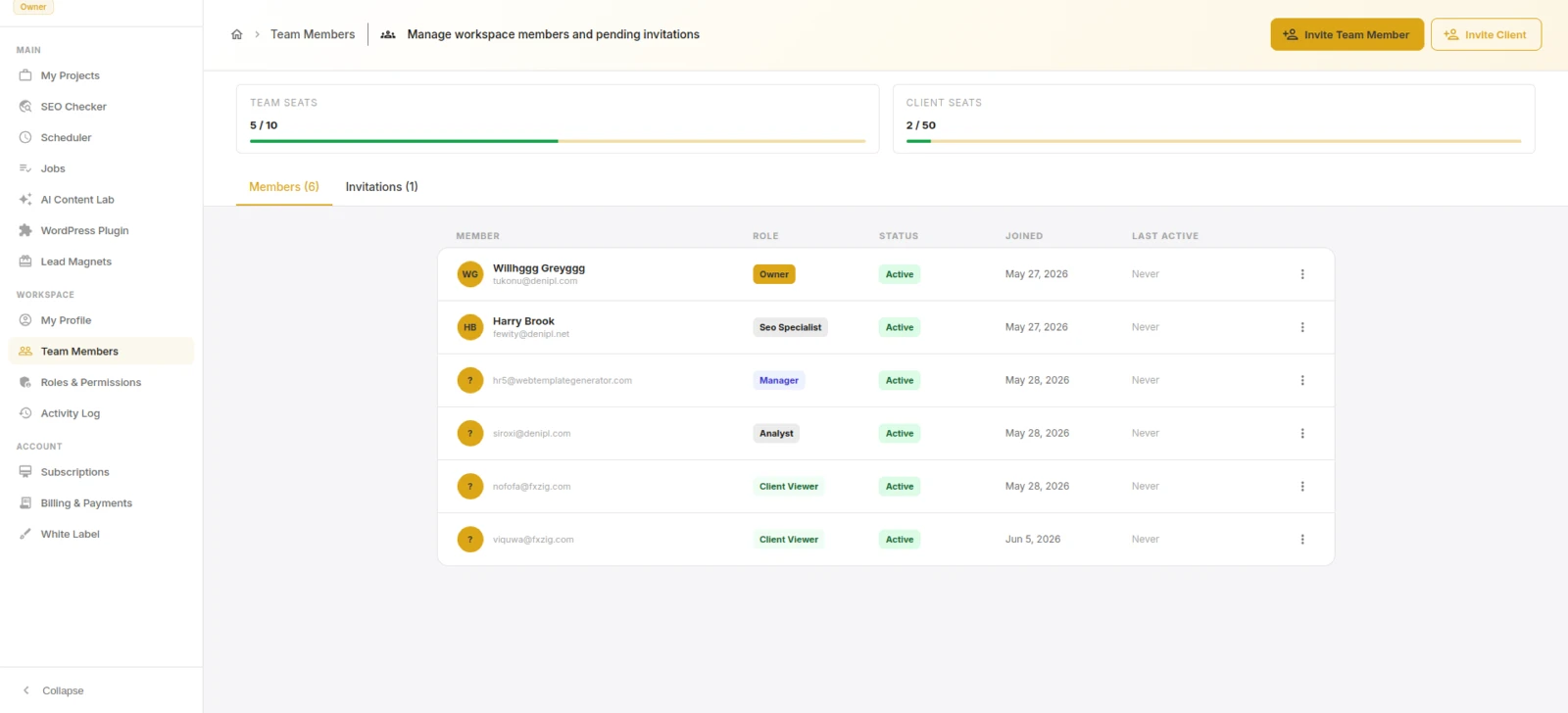
Task: Click Active status for Harry Brook
Action: point(900,327)
